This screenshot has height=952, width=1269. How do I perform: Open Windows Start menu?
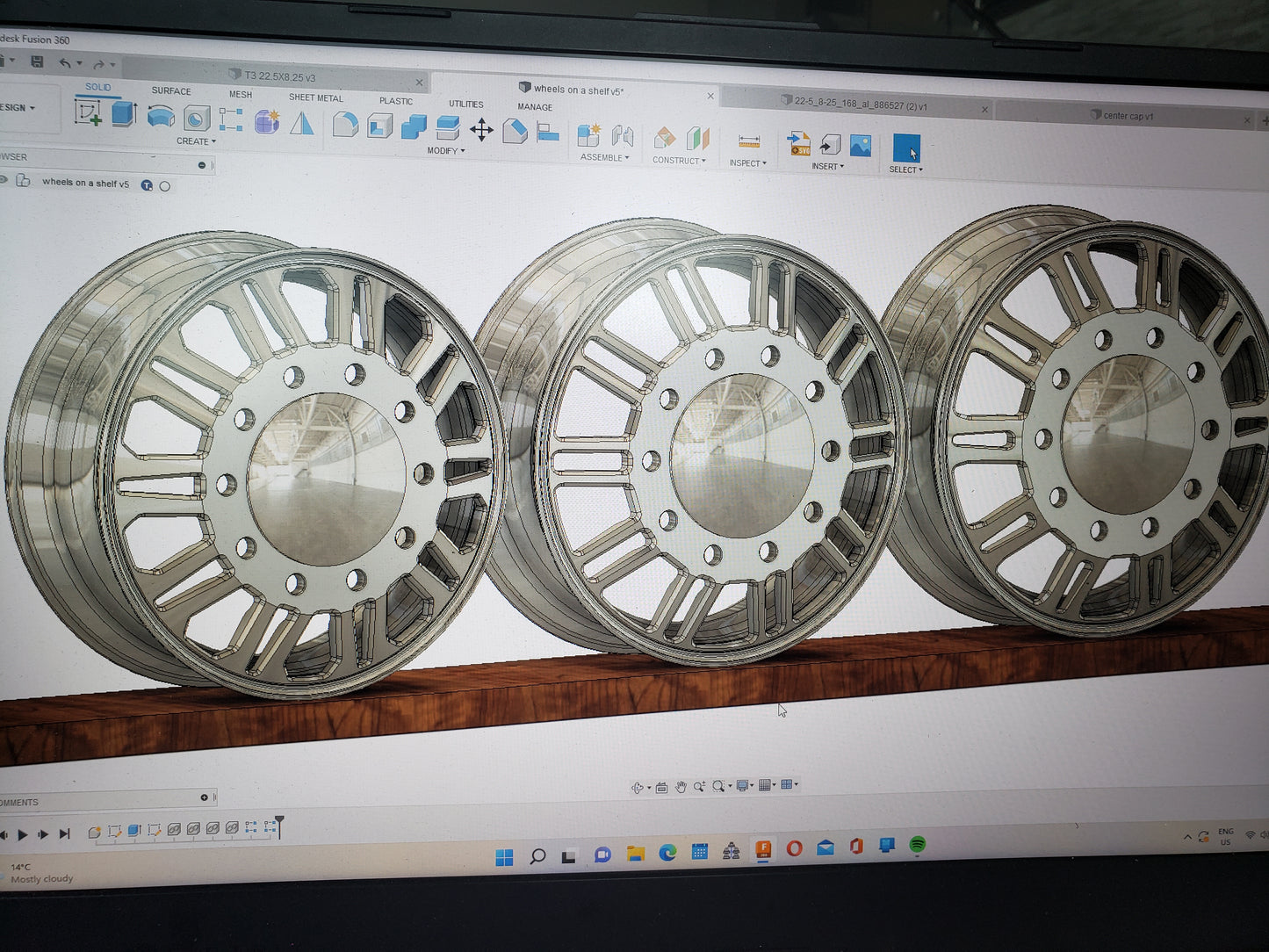click(x=504, y=857)
